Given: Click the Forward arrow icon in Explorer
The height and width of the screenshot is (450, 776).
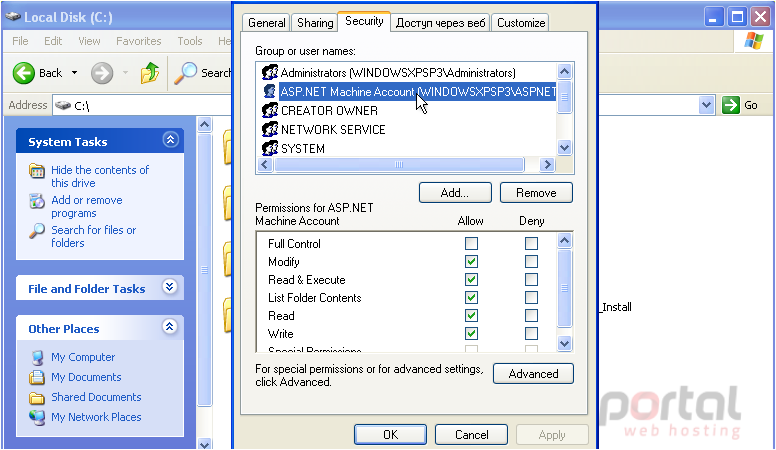Looking at the screenshot, I should point(102,73).
